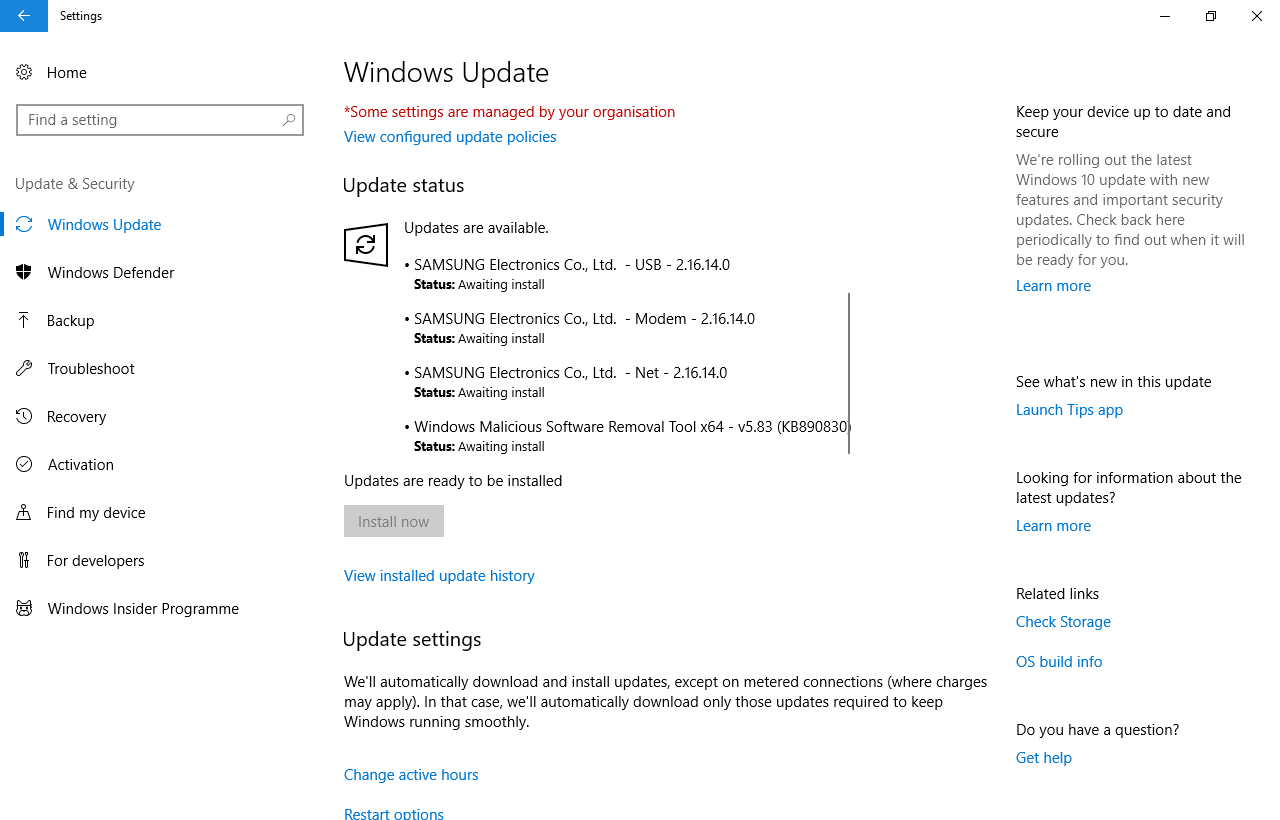Click Updates are ready to be installed text

click(453, 481)
